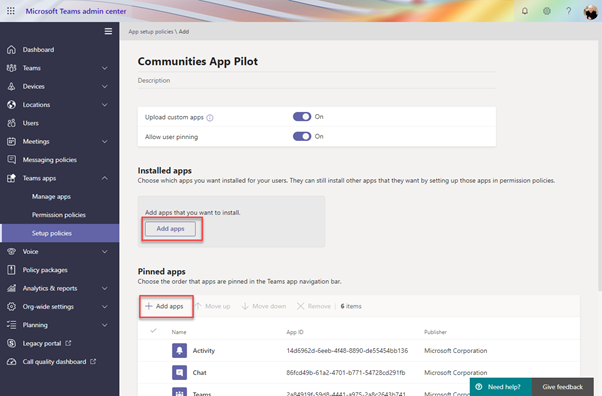602x396 pixels.
Task: Open Permission policies submenu item
Action: pyautogui.click(x=58, y=215)
